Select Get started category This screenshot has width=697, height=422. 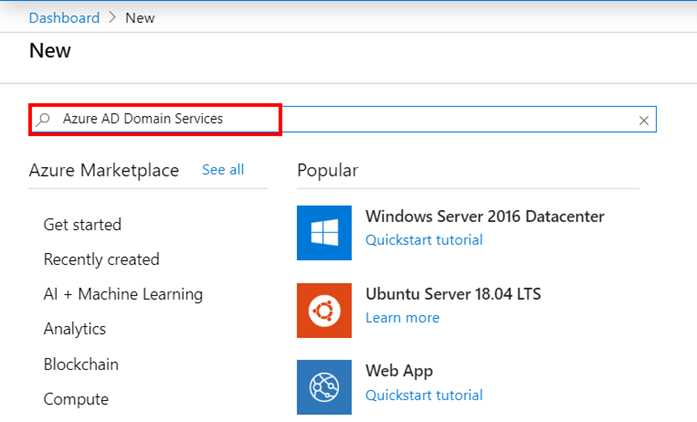pos(82,225)
